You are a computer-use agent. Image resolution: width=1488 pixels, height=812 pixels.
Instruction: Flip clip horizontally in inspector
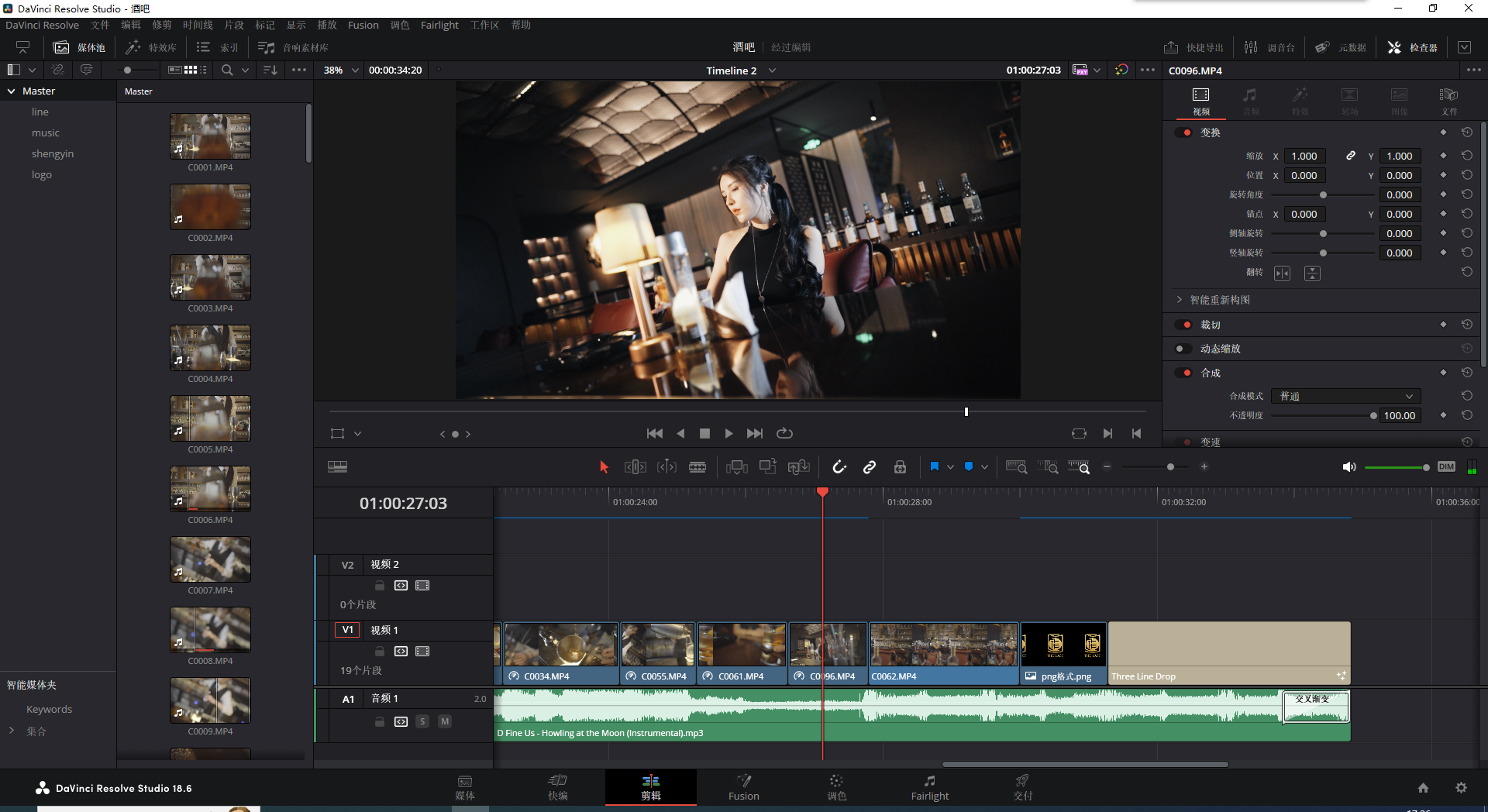click(x=1283, y=274)
